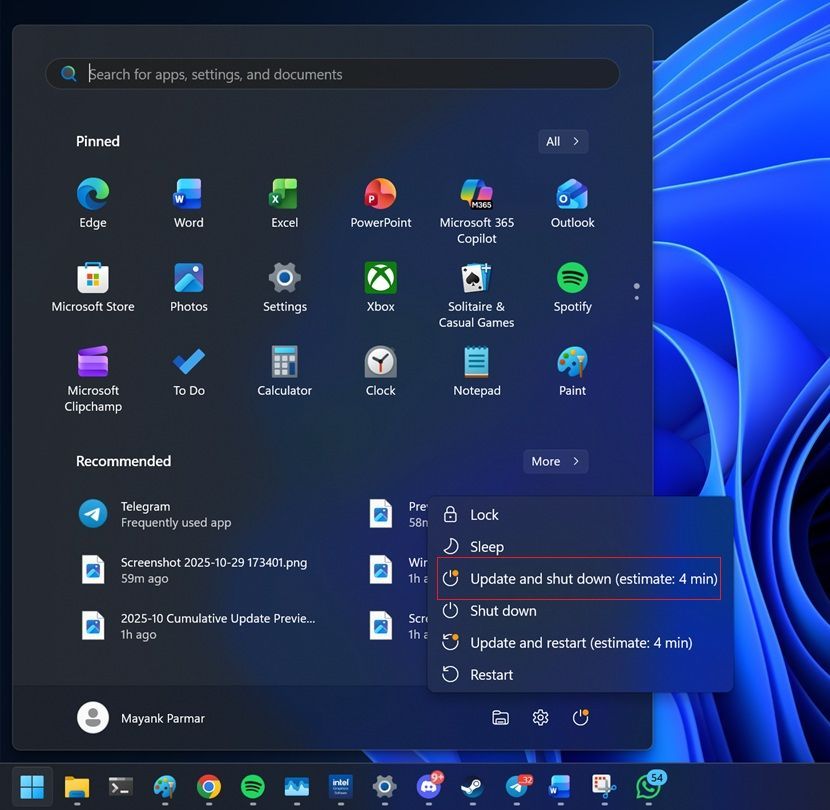Expand More recommended items
830x810 pixels.
(x=555, y=461)
